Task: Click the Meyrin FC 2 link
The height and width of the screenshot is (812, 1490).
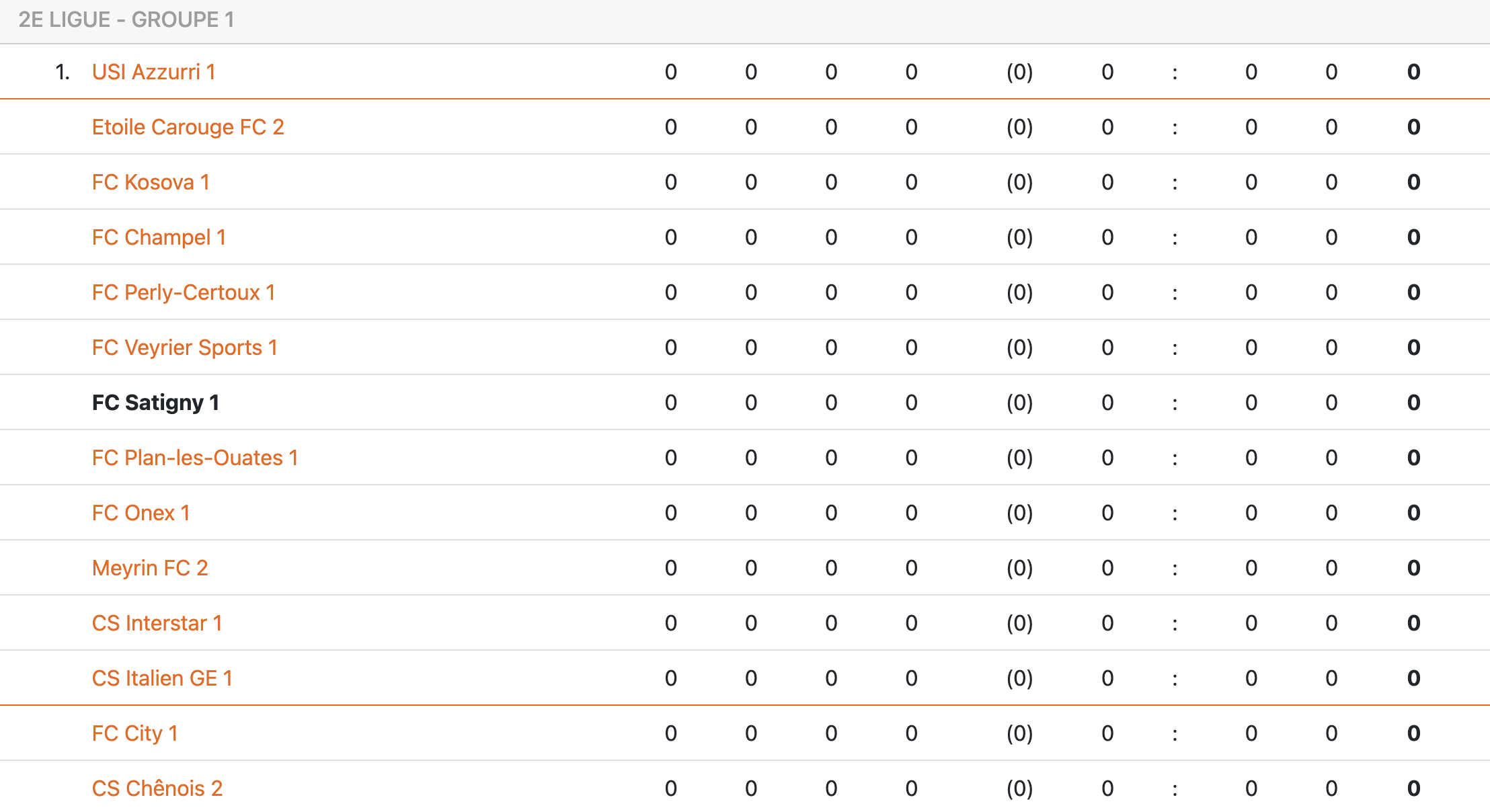Action: 150,568
